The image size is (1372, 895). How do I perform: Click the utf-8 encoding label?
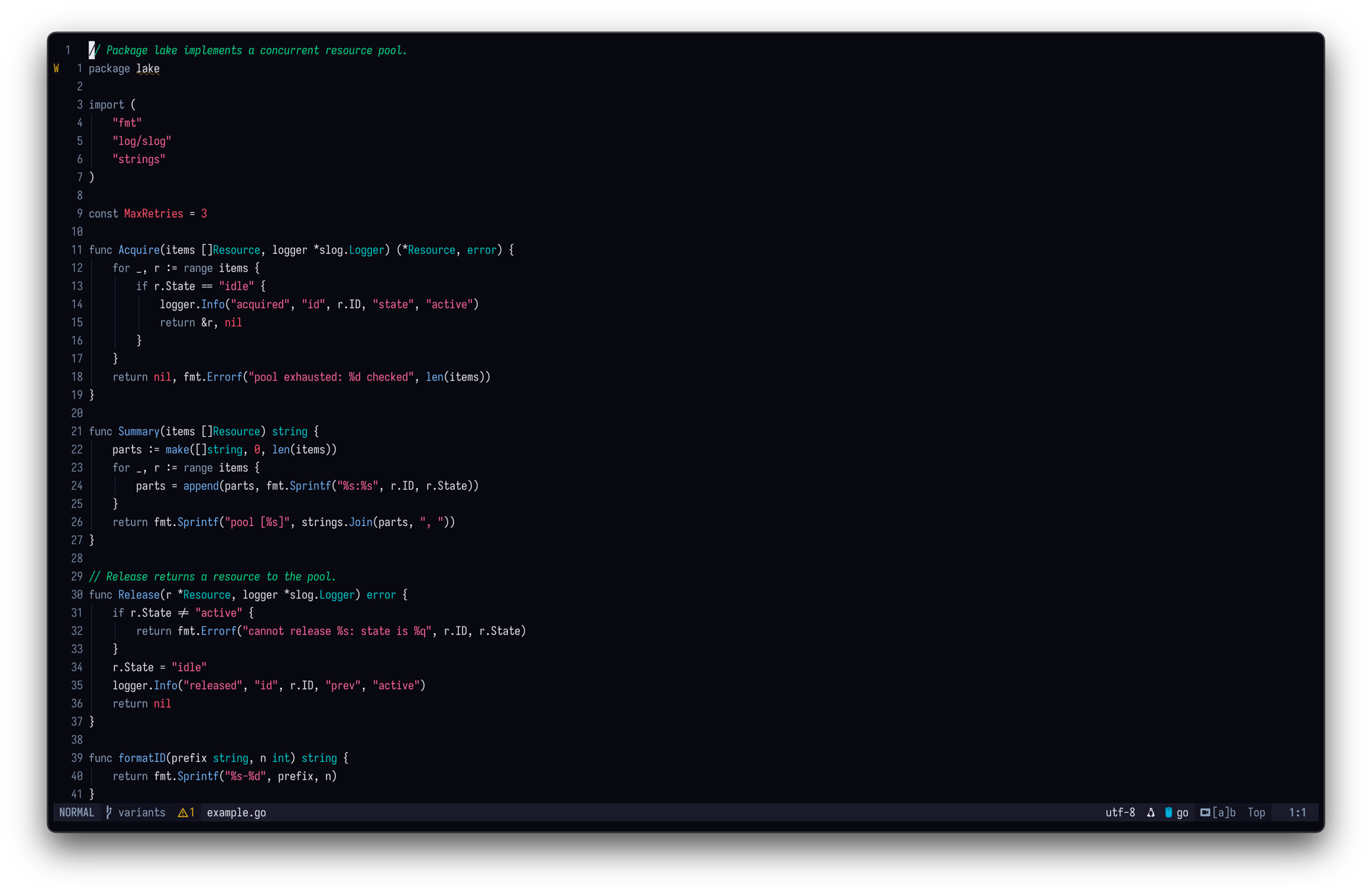[x=1120, y=813]
